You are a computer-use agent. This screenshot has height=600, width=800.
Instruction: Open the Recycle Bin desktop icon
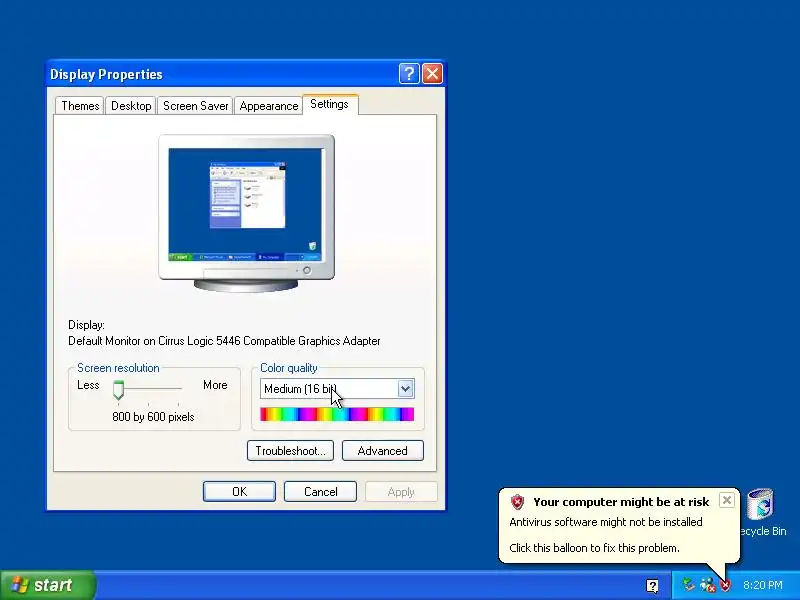pyautogui.click(x=762, y=512)
